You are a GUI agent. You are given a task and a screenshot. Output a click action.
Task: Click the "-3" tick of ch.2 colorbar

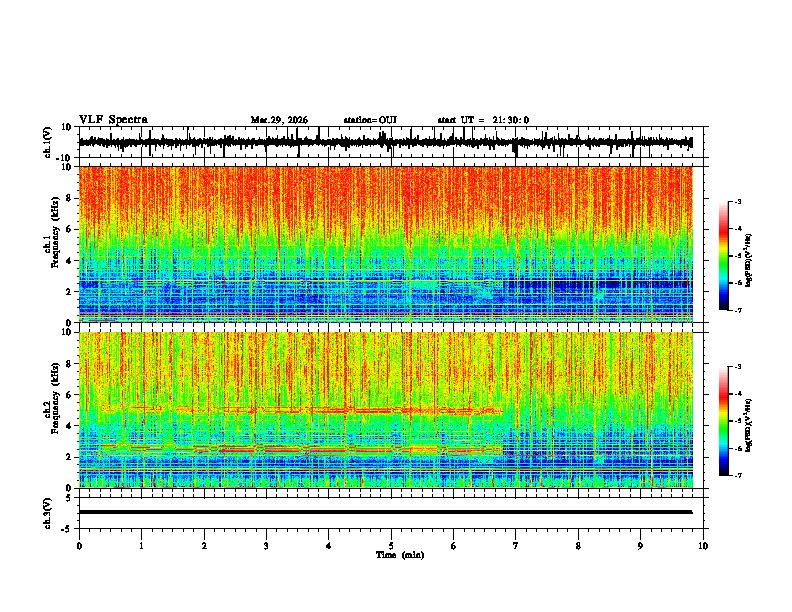(737, 367)
